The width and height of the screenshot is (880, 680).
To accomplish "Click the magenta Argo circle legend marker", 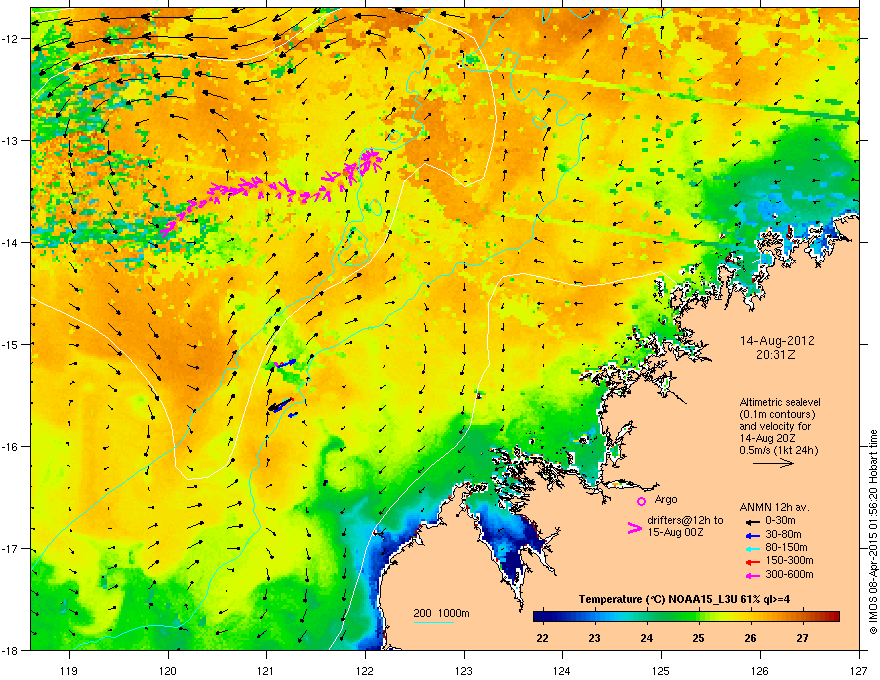I will pyautogui.click(x=641, y=501).
